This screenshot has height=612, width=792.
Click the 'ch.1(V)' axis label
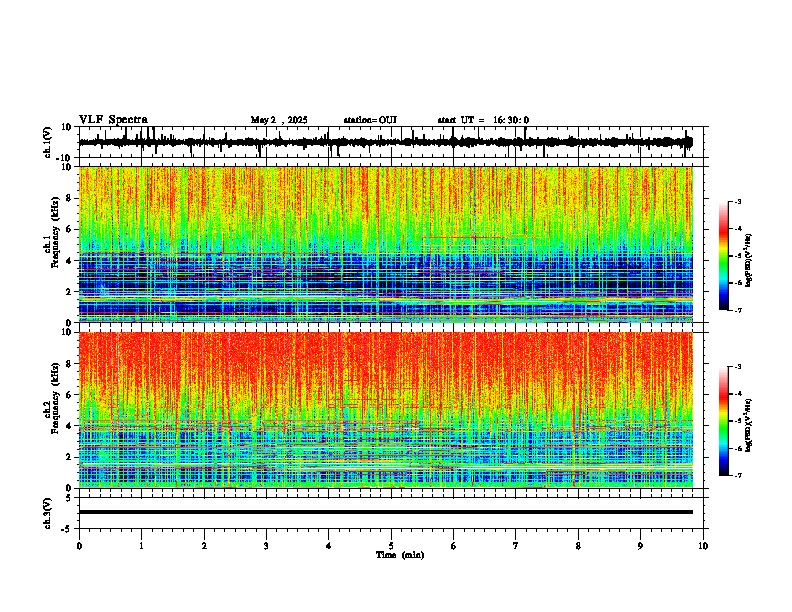48,142
